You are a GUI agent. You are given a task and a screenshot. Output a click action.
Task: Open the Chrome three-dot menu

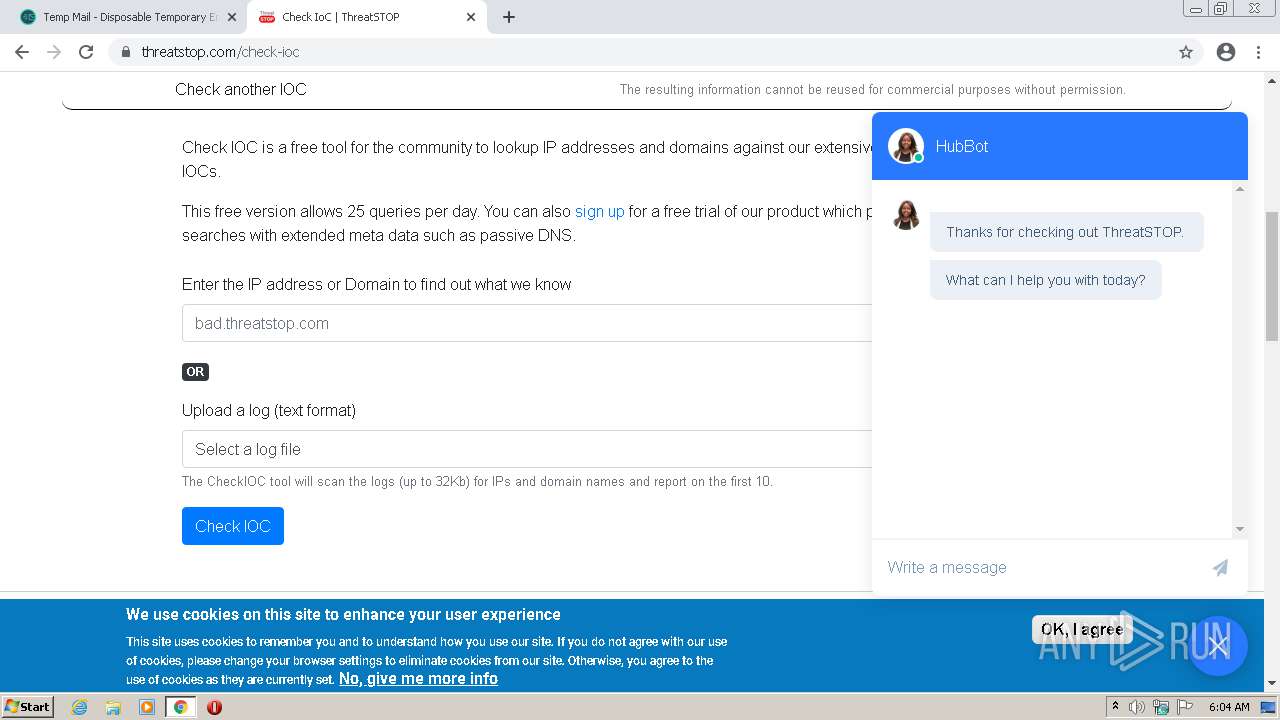(1258, 52)
